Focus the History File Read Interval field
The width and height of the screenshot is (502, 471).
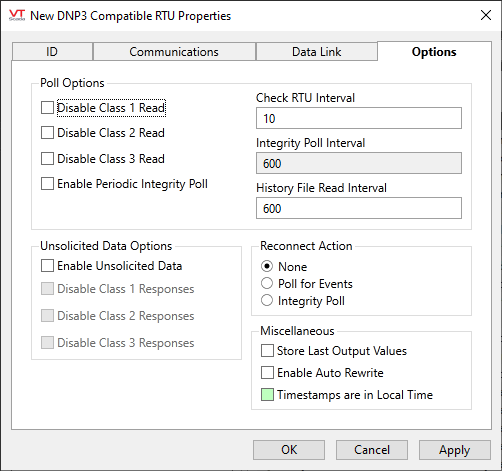click(x=359, y=208)
